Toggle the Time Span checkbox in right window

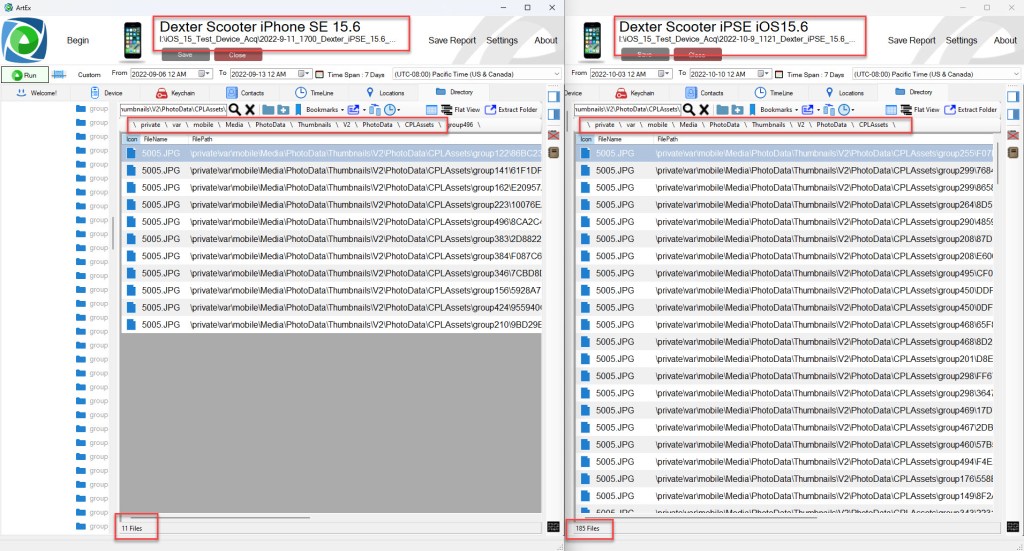point(779,74)
